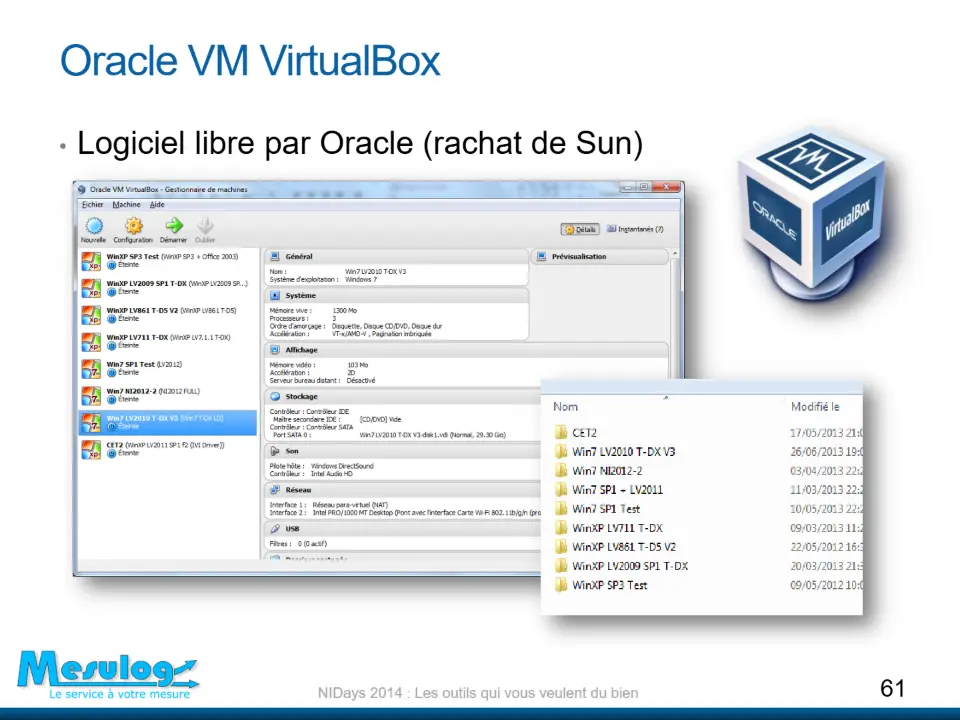Click the USB section icon

(x=275, y=529)
